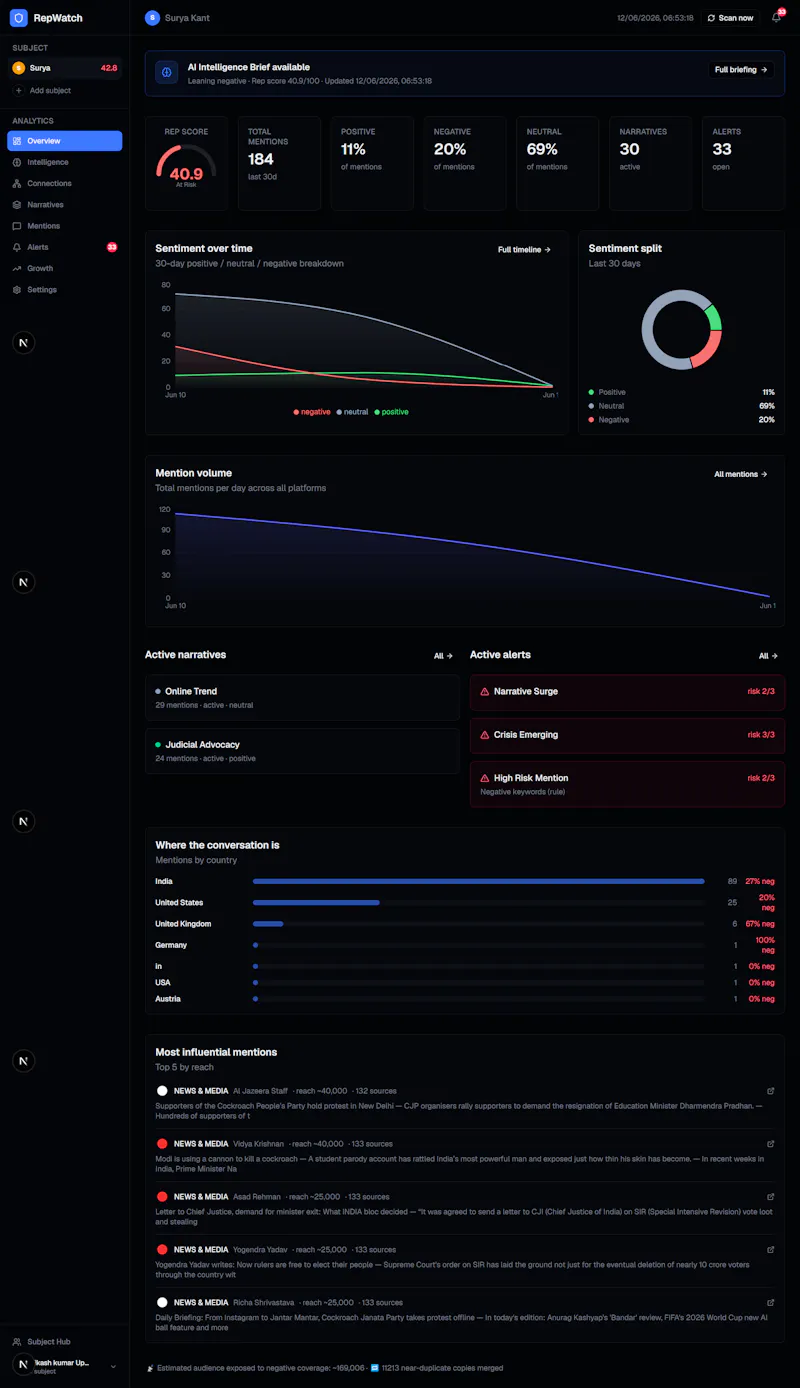This screenshot has height=1388, width=800.
Task: Click the Neutral 69% stat card
Action: tap(558, 163)
